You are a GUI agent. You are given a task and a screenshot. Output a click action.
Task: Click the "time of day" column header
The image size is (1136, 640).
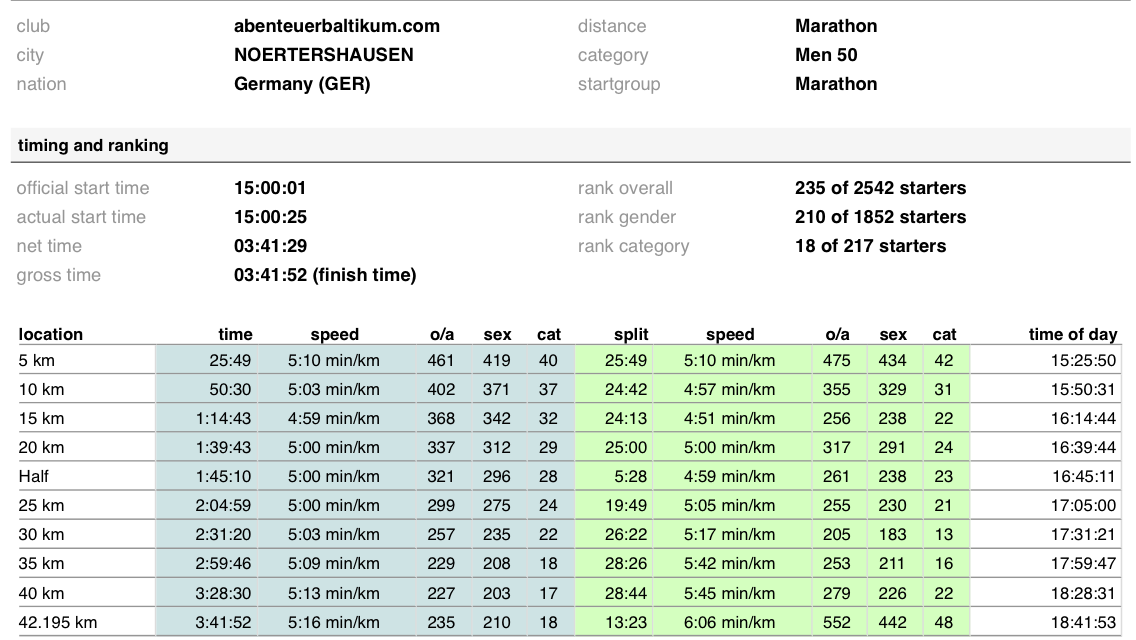pos(1072,334)
